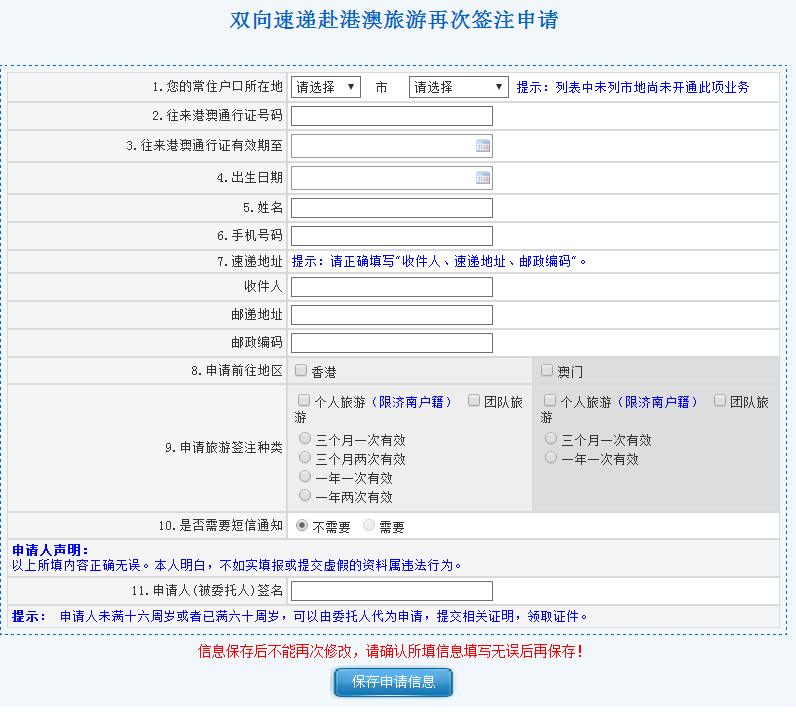
Task: Tick 个人旅游 checkbox under Hong Kong
Action: click(304, 400)
